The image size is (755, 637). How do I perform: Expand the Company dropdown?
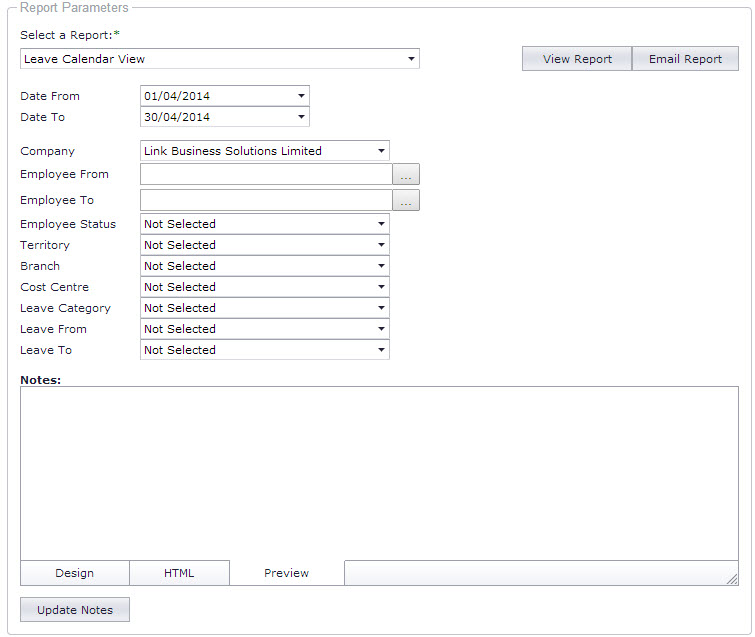coord(265,151)
